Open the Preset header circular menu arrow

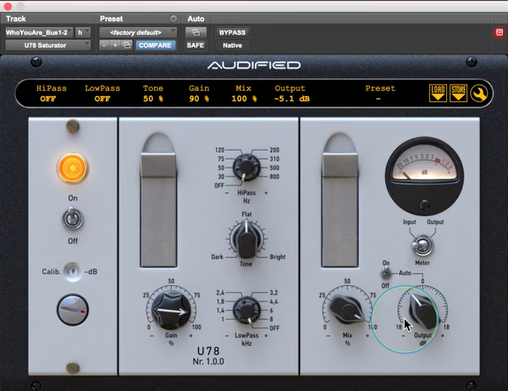pyautogui.click(x=173, y=19)
